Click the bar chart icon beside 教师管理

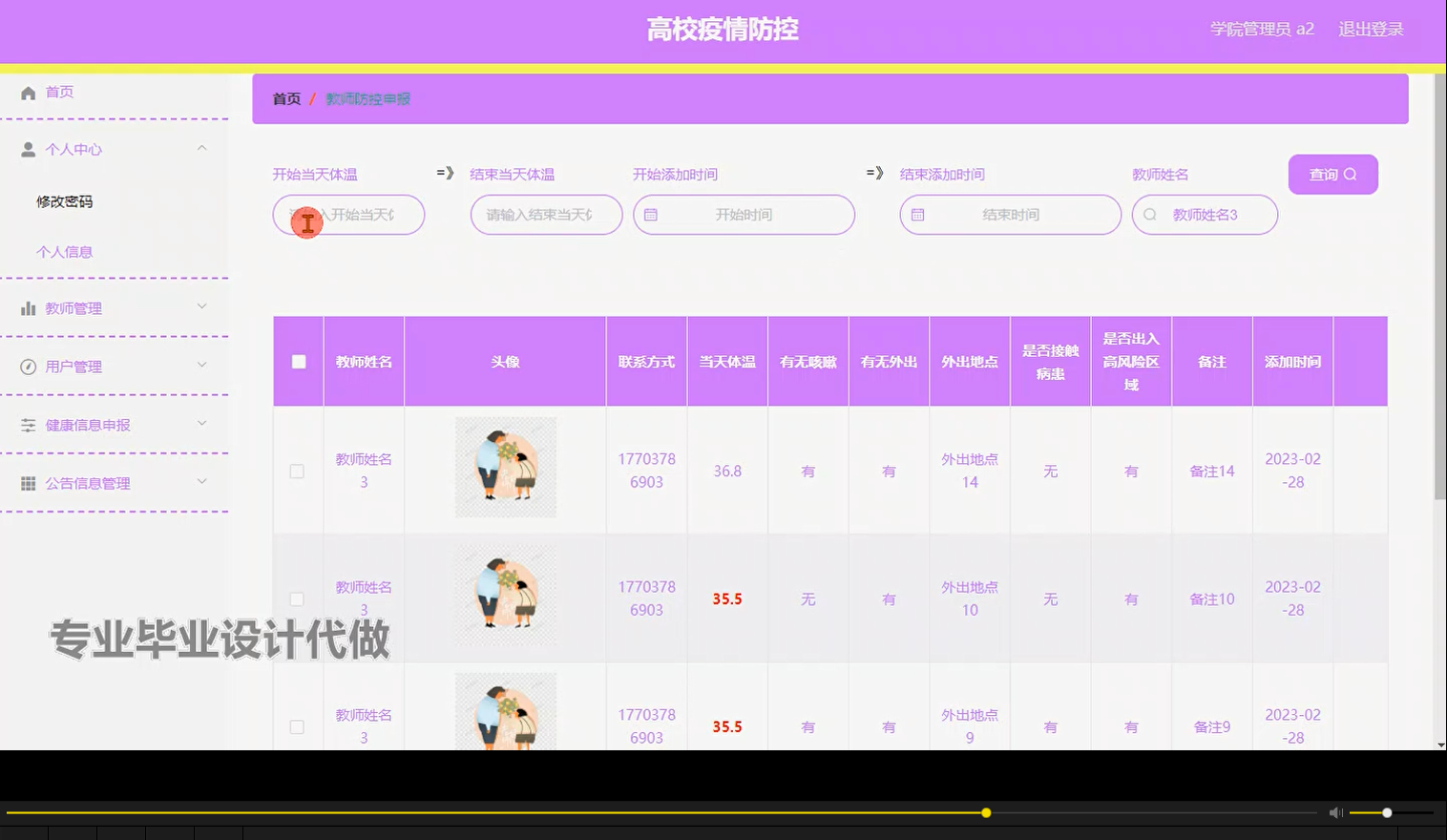click(29, 309)
